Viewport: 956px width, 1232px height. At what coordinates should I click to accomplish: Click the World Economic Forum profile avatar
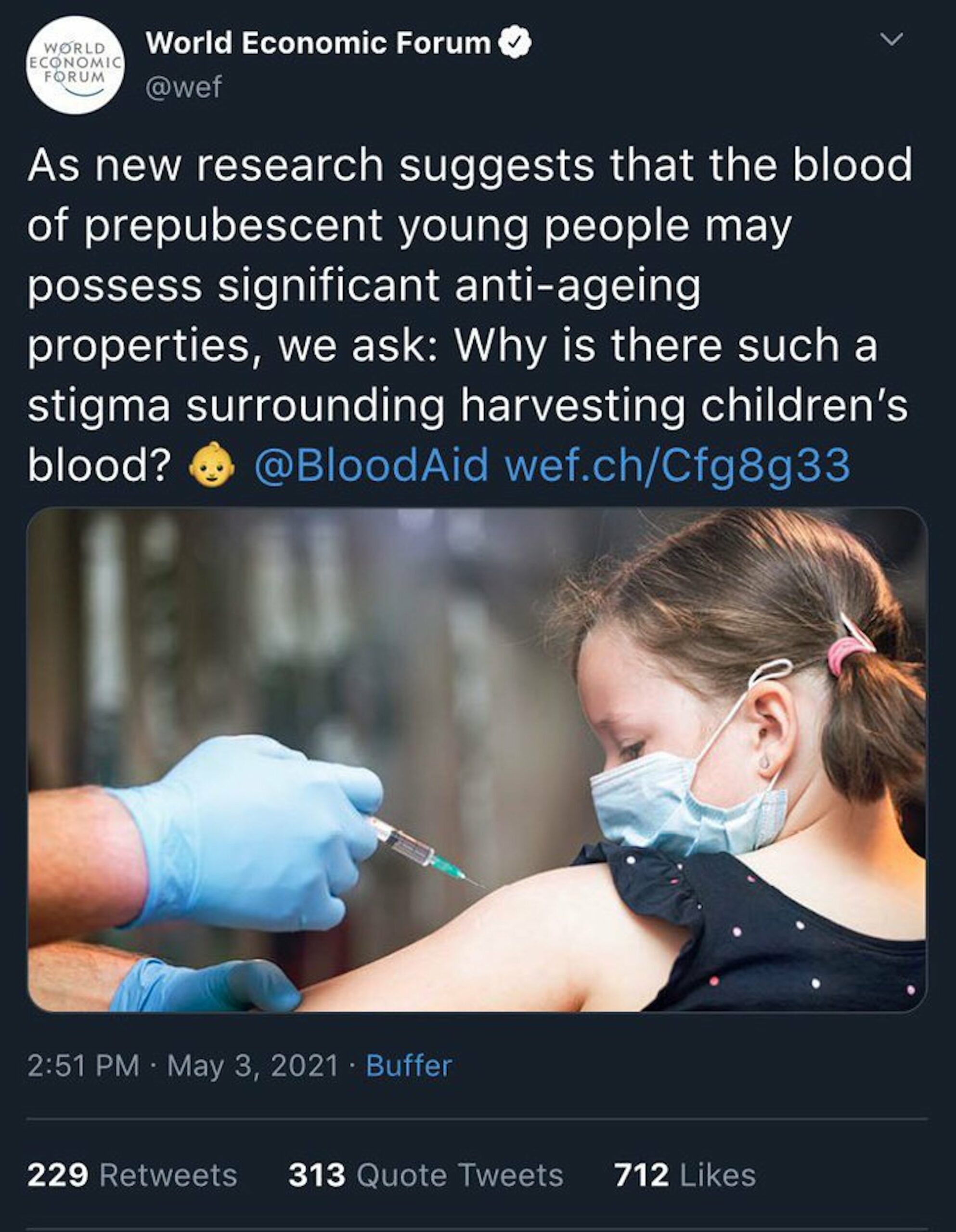(76, 65)
